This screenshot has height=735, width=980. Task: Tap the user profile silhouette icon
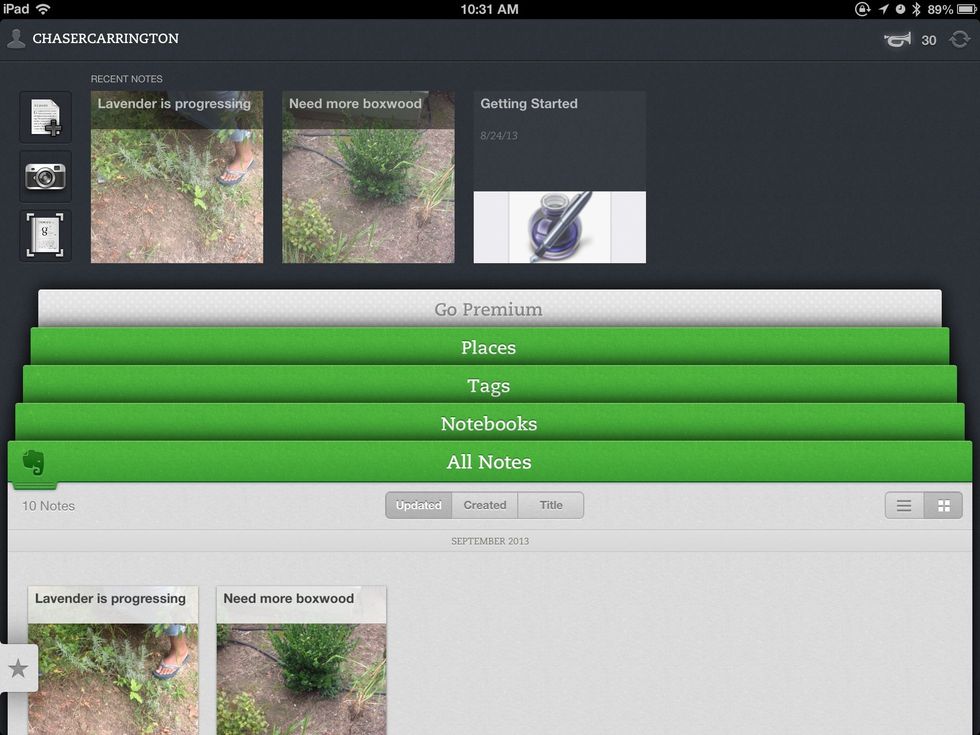pyautogui.click(x=16, y=38)
